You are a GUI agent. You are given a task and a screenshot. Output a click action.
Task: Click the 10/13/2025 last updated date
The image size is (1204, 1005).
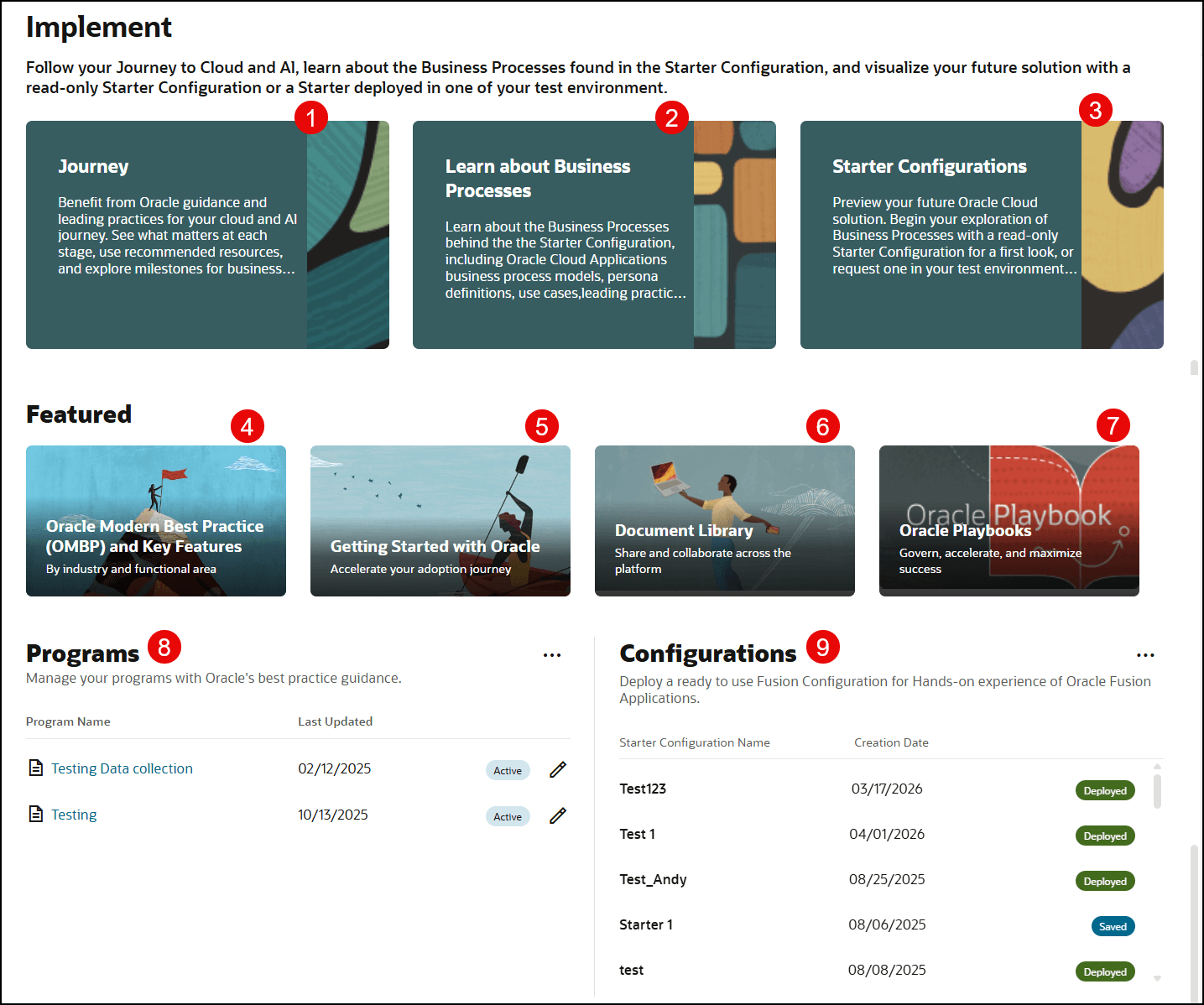pyautogui.click(x=333, y=815)
